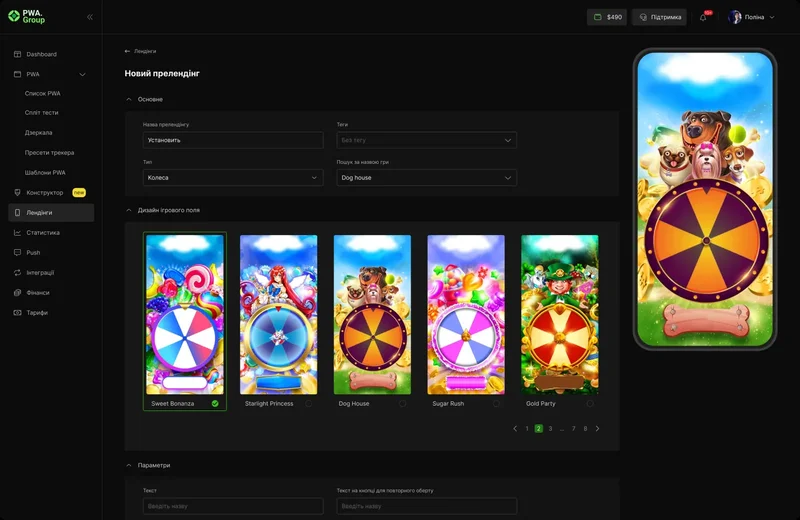Click the bone button in phone preview
Screen dimensions: 800x520
tap(706, 319)
